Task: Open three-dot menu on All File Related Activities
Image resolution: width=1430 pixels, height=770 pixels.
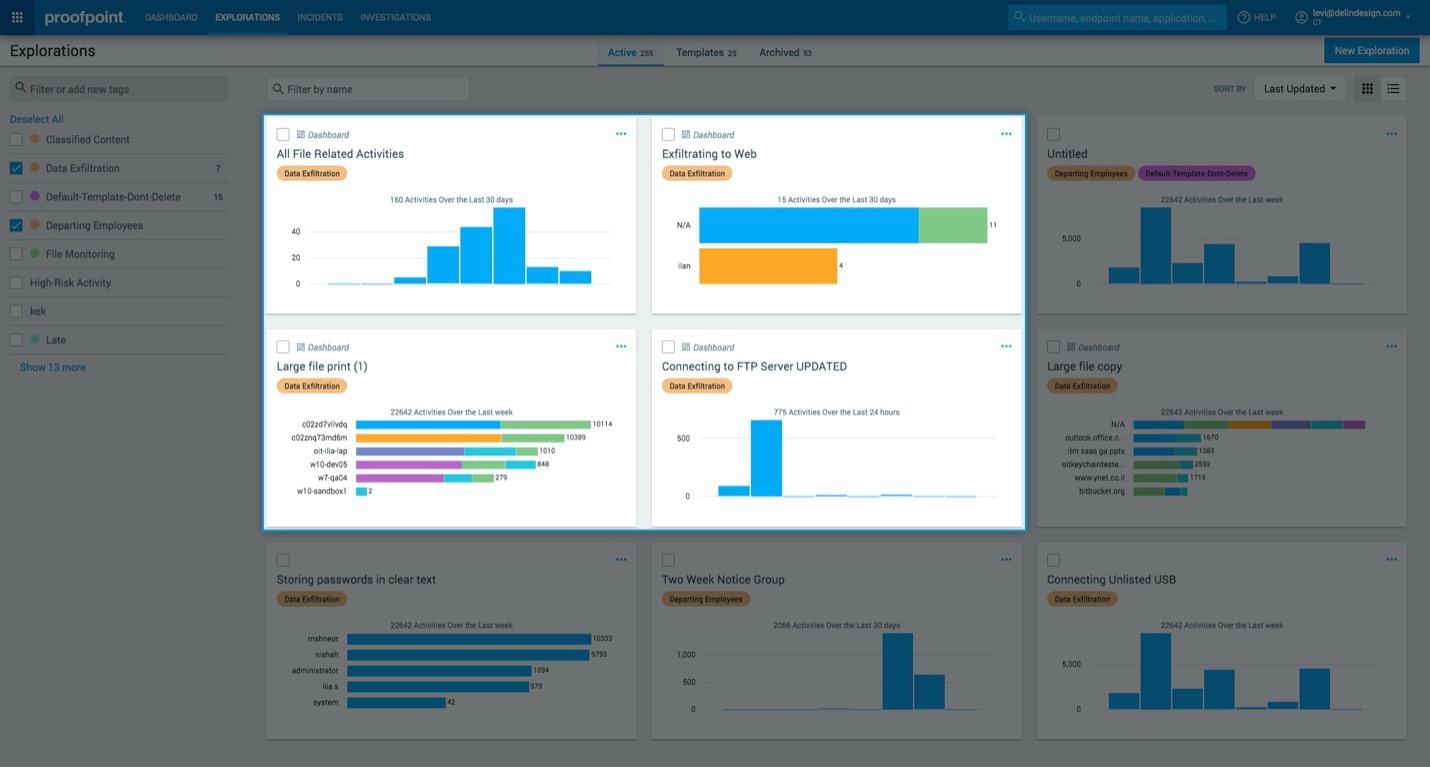Action: (621, 134)
